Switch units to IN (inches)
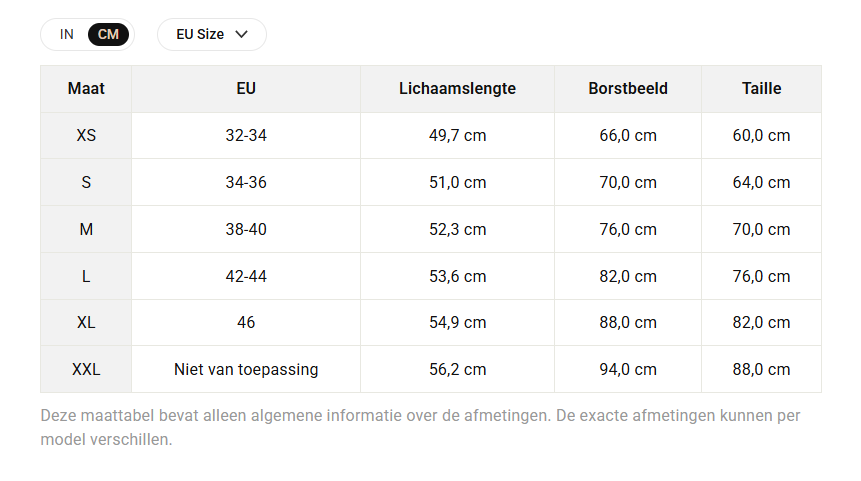 66,35
